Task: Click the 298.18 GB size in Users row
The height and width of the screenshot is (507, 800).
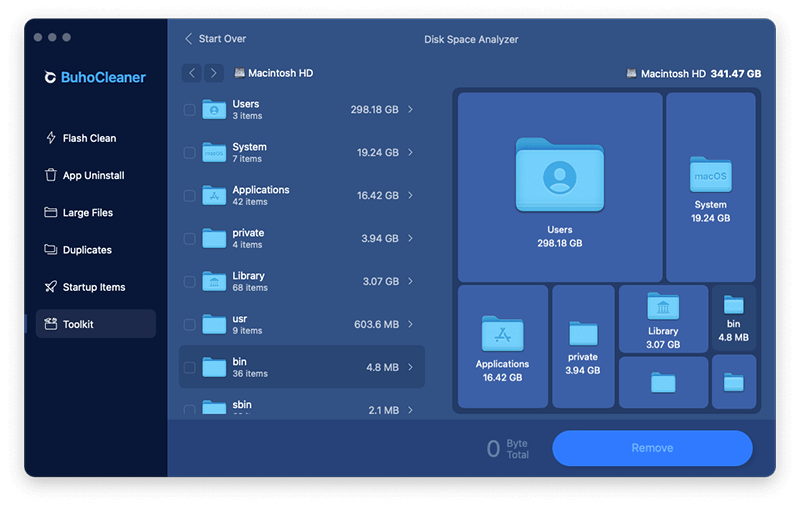Action: click(374, 110)
